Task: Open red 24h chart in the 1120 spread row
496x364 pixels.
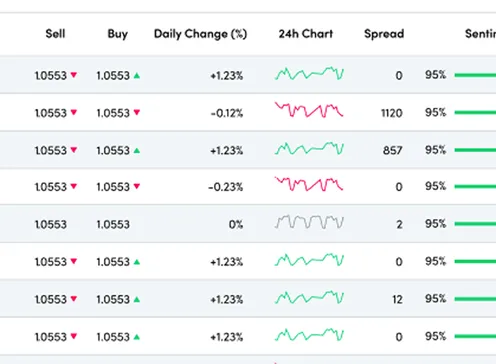Action: pyautogui.click(x=309, y=110)
